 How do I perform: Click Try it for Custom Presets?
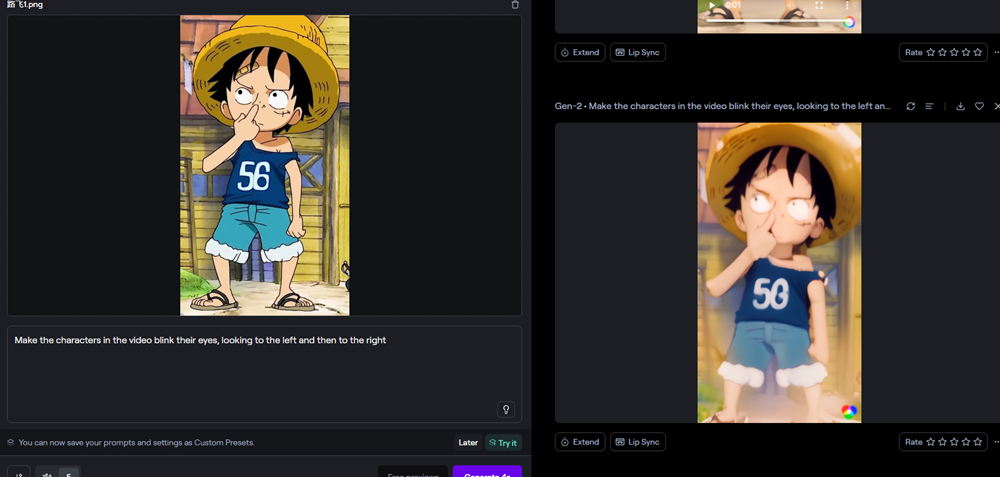pos(503,443)
